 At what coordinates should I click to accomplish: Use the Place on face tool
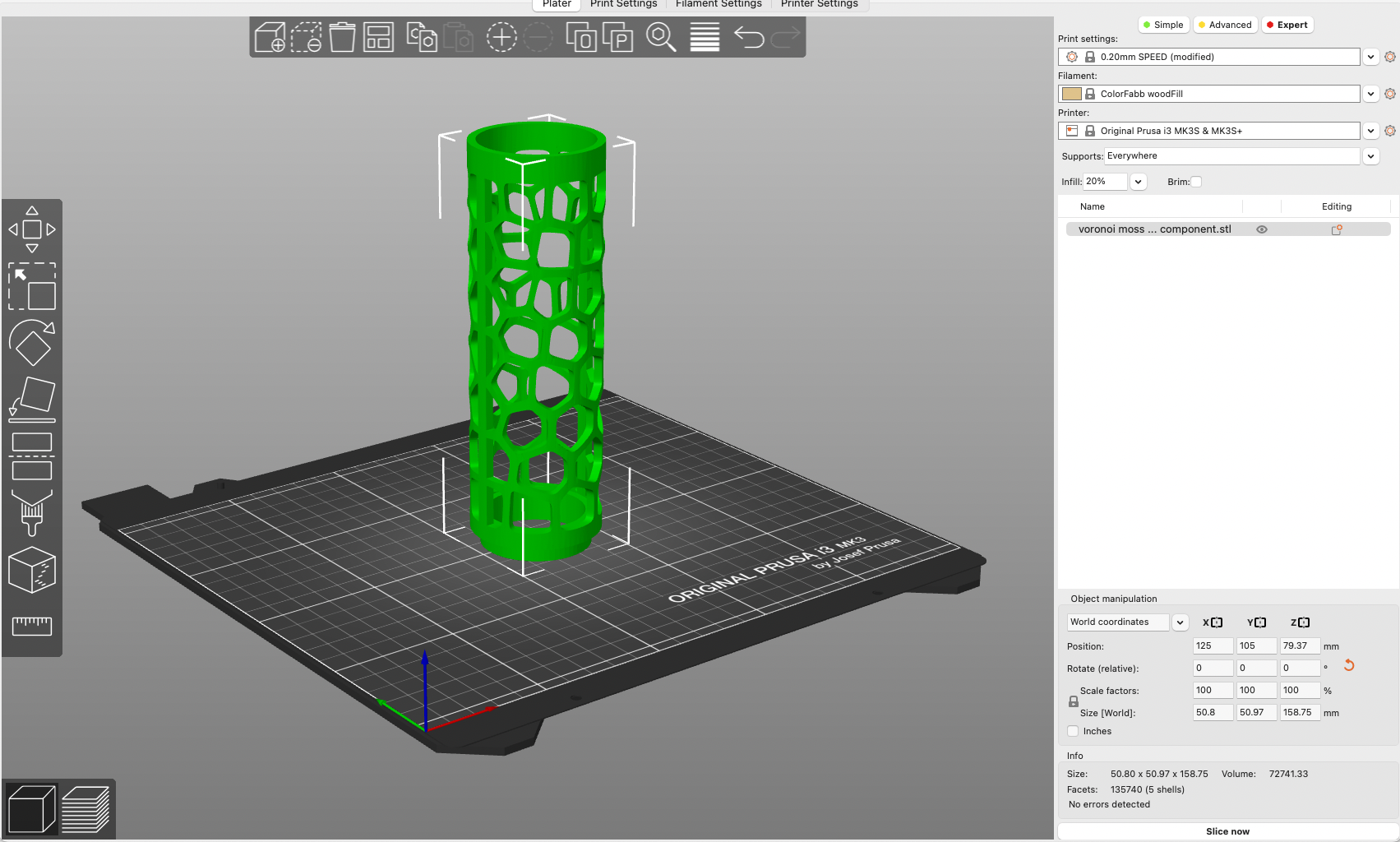(x=32, y=399)
